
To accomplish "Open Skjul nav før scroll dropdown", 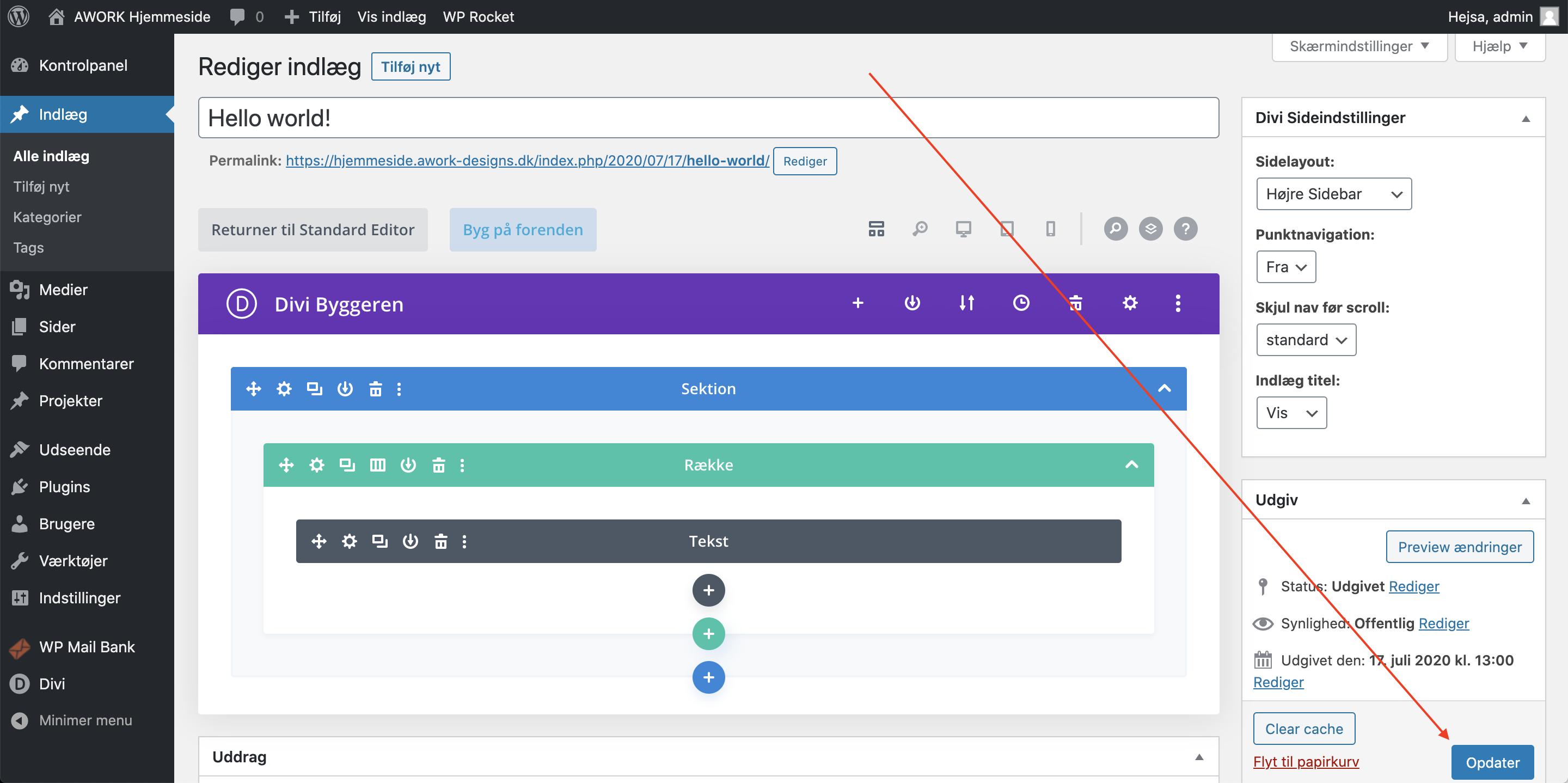I will coord(1306,340).
